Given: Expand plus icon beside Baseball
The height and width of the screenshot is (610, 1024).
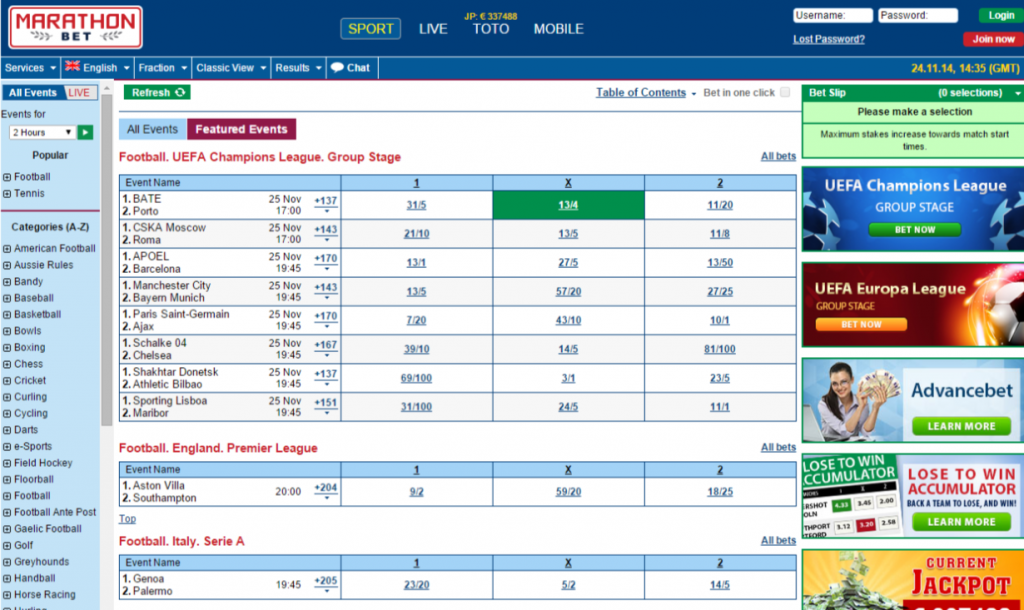Looking at the screenshot, I should [7, 298].
